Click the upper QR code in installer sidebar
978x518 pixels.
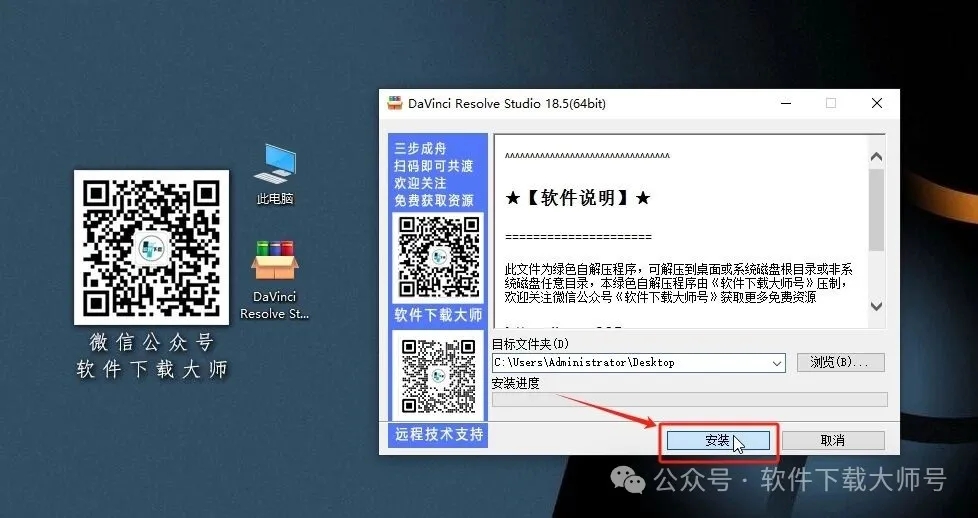tap(438, 257)
